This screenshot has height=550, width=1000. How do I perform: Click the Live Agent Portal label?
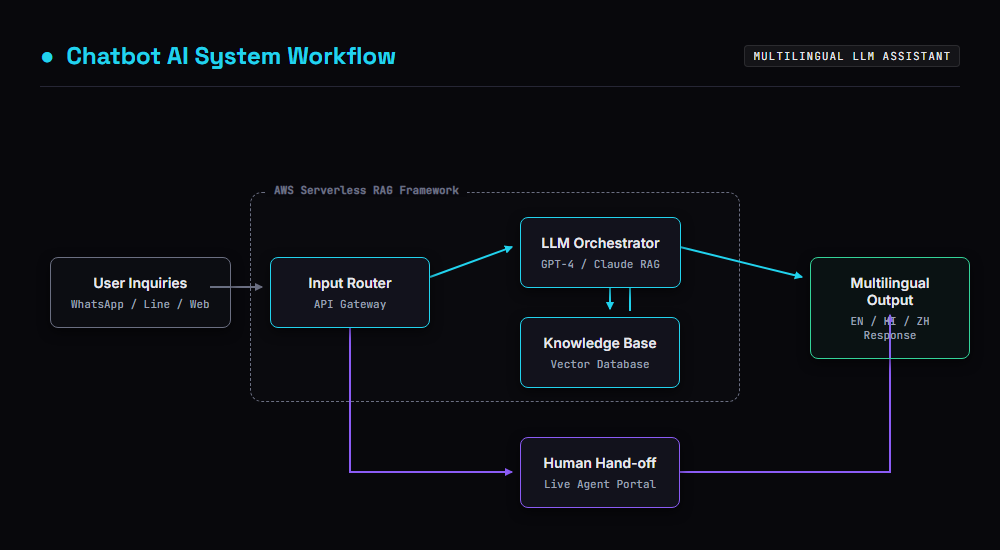click(600, 484)
